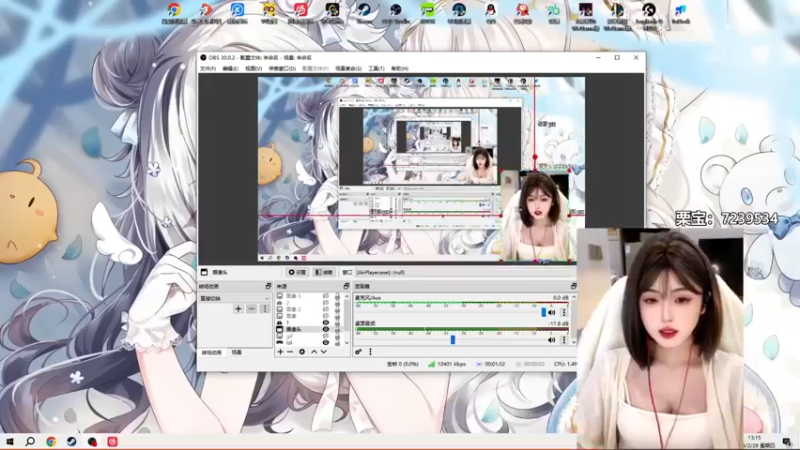800x450 pixels.
Task: Remove scene transition with minus
Action: (252, 309)
